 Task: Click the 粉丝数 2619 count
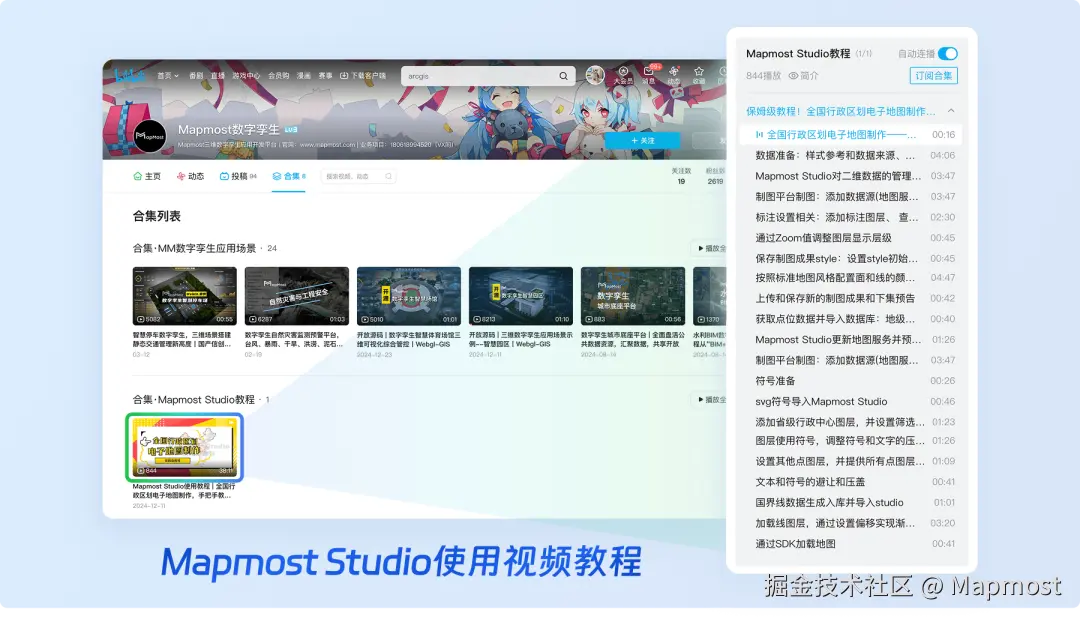tap(715, 176)
